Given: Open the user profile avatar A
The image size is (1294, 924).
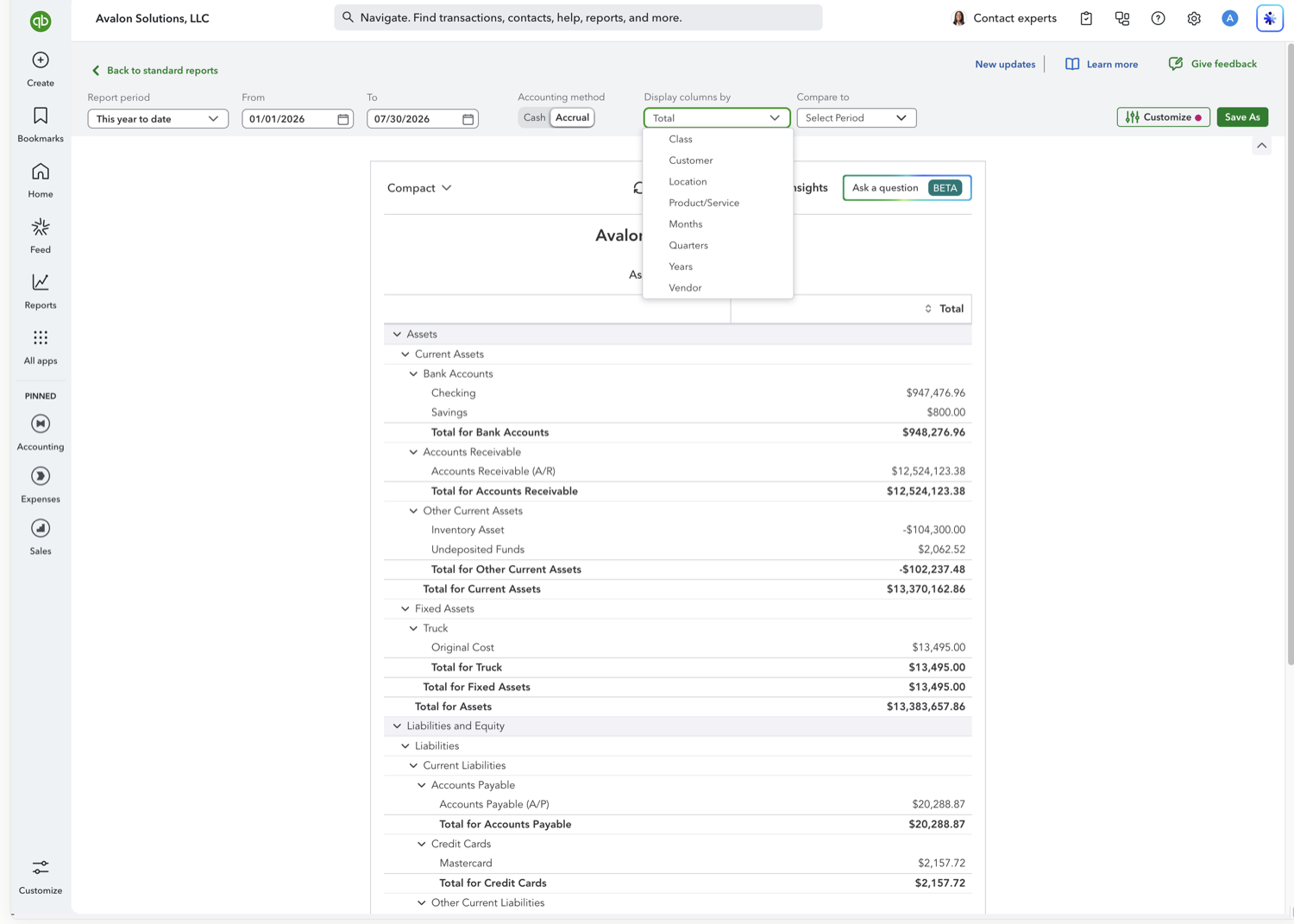Looking at the screenshot, I should (x=1230, y=18).
